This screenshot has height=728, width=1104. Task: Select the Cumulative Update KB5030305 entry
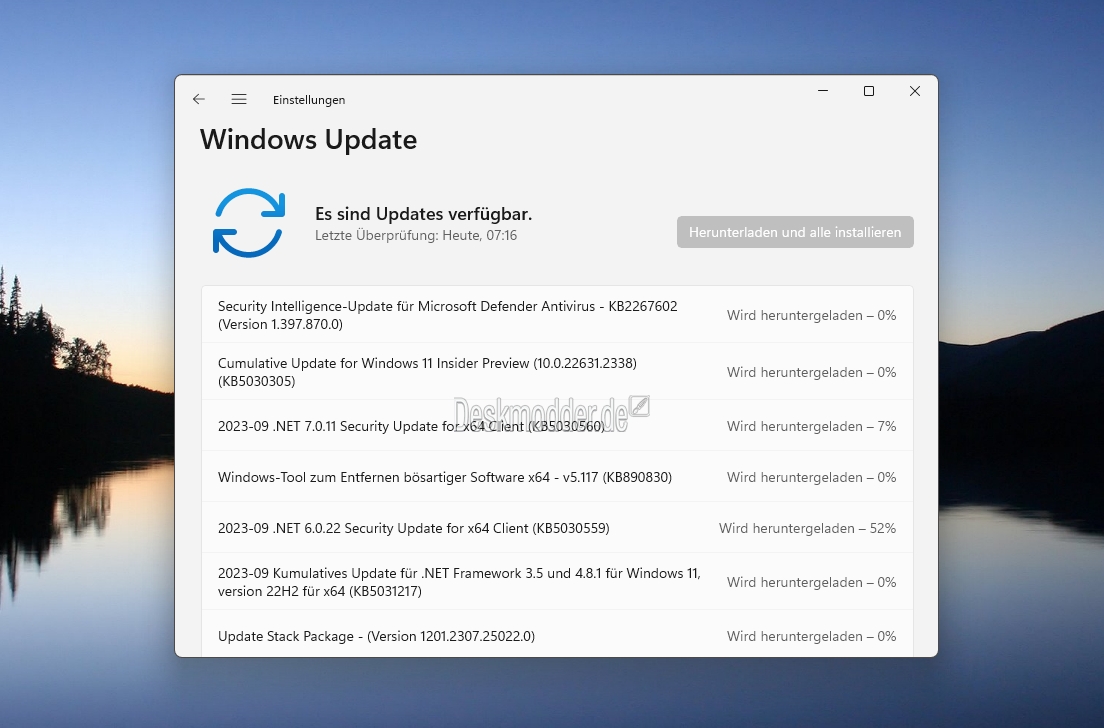(557, 372)
